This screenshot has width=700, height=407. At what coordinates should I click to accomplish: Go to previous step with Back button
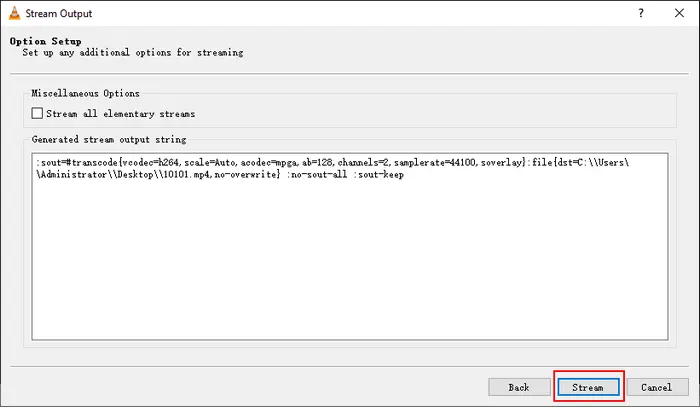(519, 387)
